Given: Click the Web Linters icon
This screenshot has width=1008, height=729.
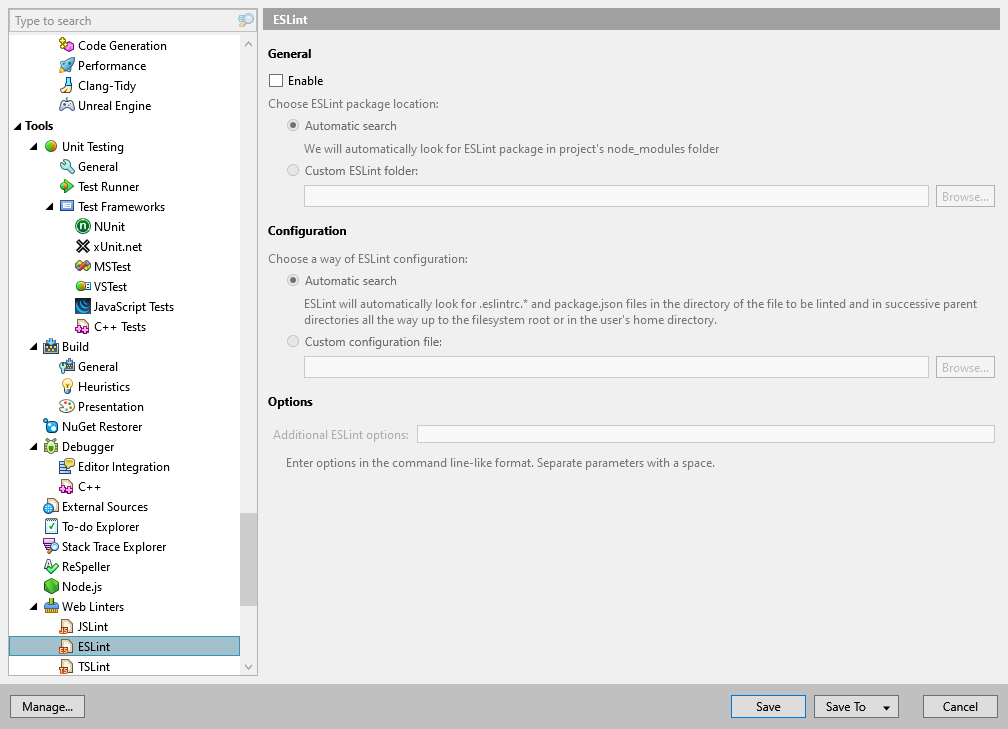Looking at the screenshot, I should [51, 606].
